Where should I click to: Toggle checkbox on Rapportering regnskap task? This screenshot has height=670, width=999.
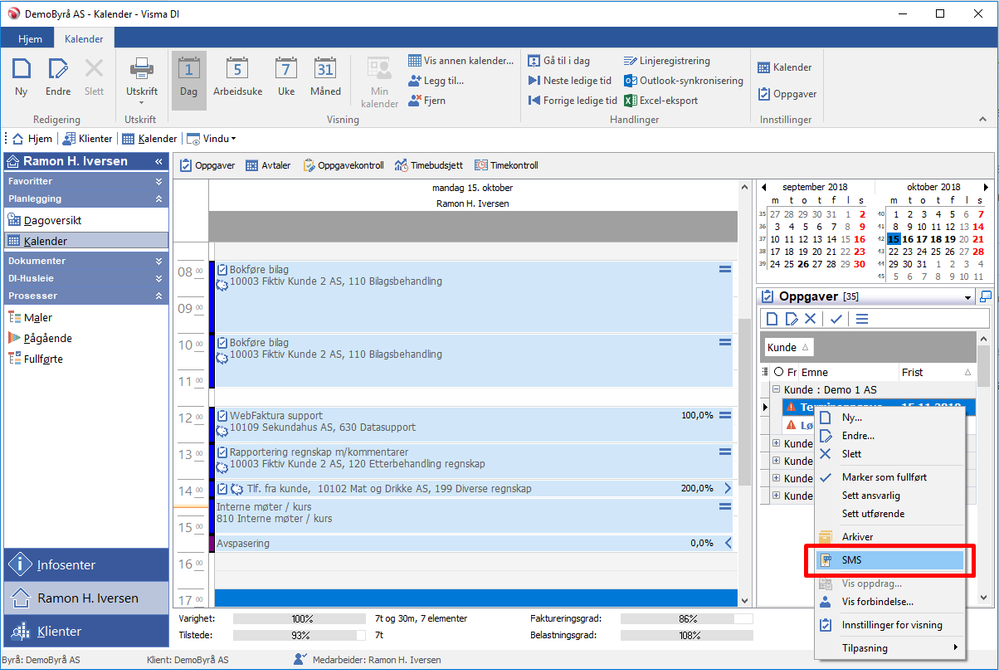point(223,452)
